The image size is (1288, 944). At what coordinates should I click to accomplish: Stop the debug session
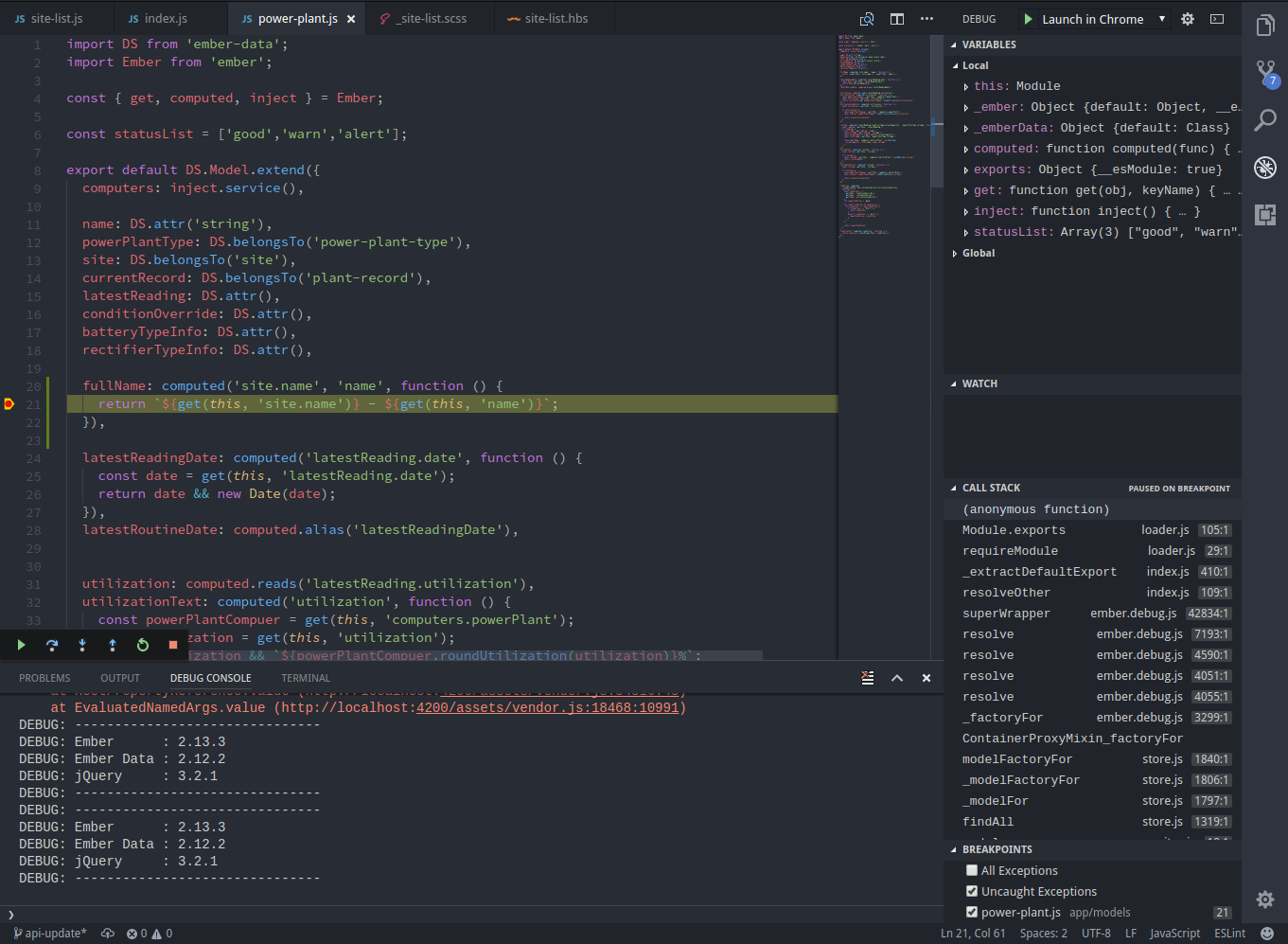[173, 645]
